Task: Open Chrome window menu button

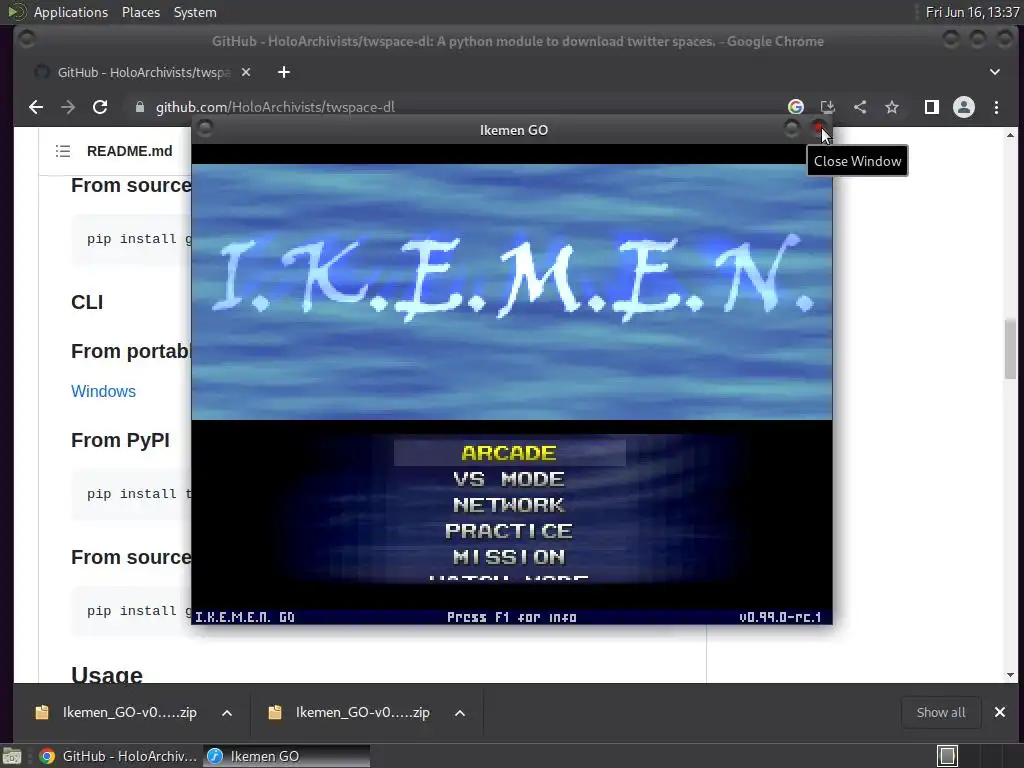Action: pos(27,39)
